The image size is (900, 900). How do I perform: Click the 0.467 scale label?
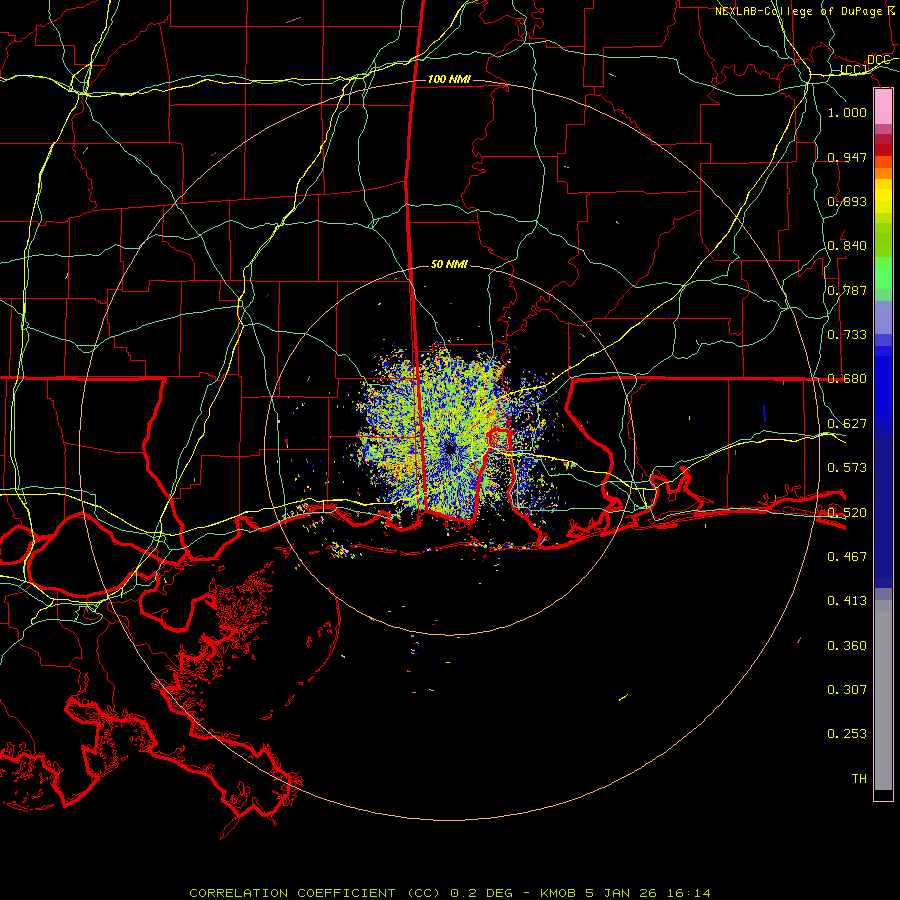point(847,556)
